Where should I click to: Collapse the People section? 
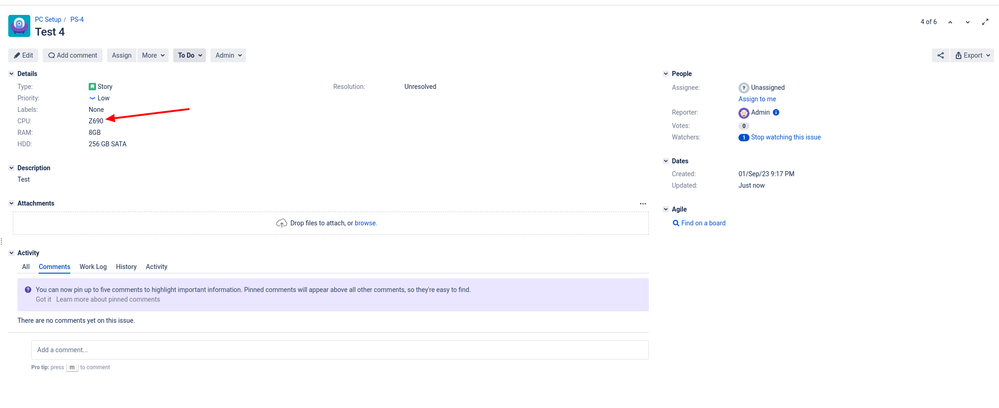click(666, 74)
